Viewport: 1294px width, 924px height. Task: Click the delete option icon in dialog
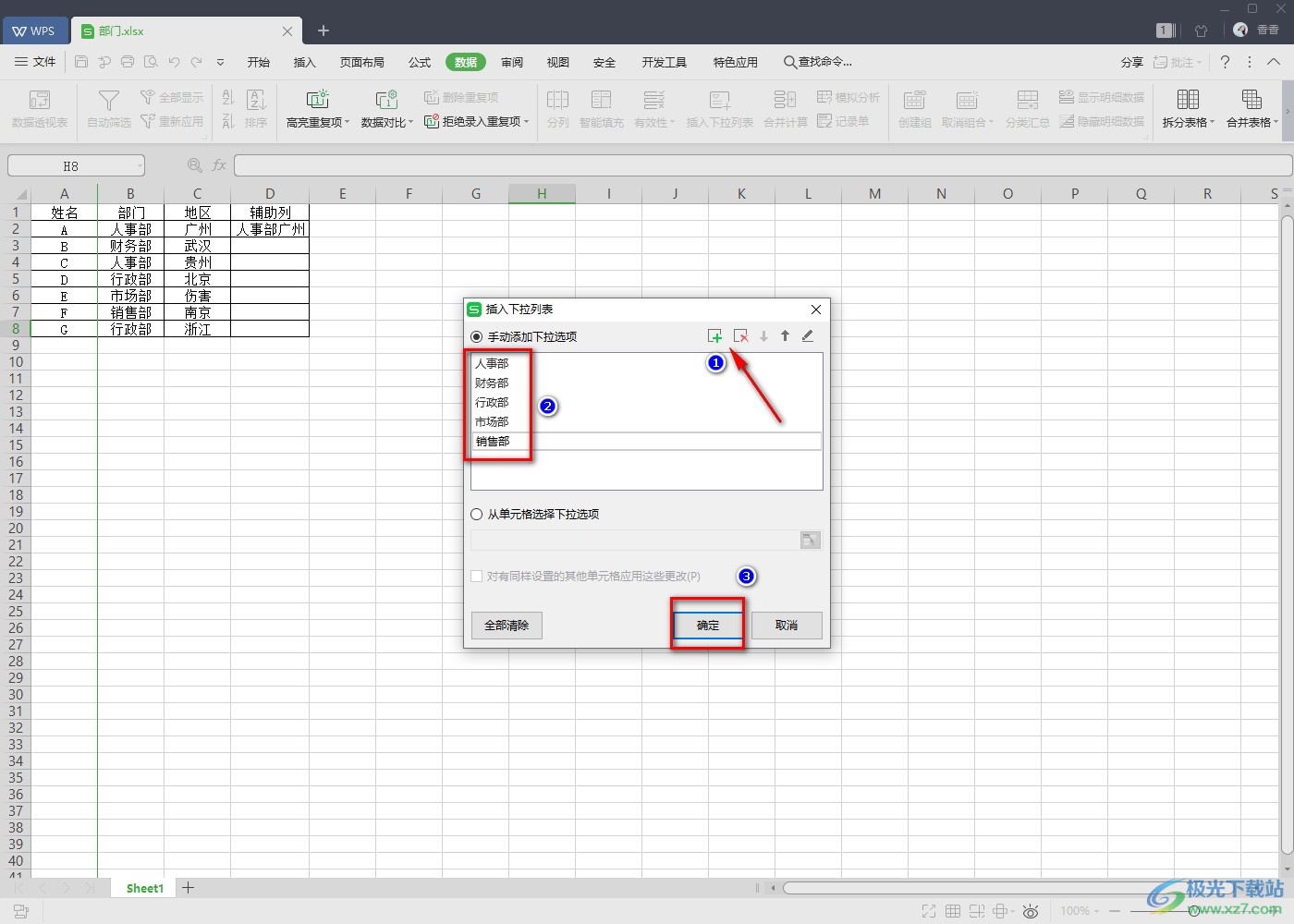740,336
